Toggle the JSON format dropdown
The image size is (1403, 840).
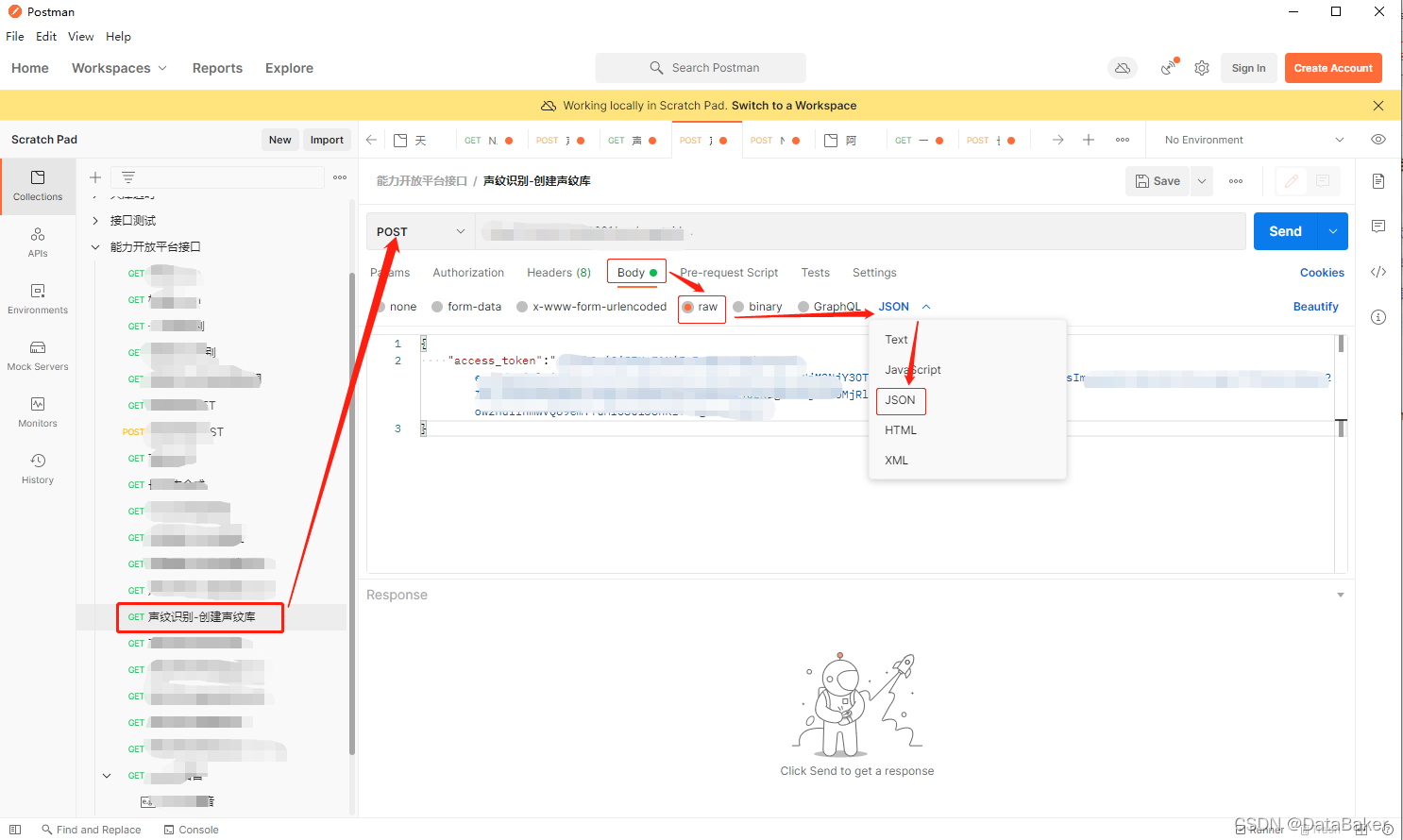[x=904, y=307]
